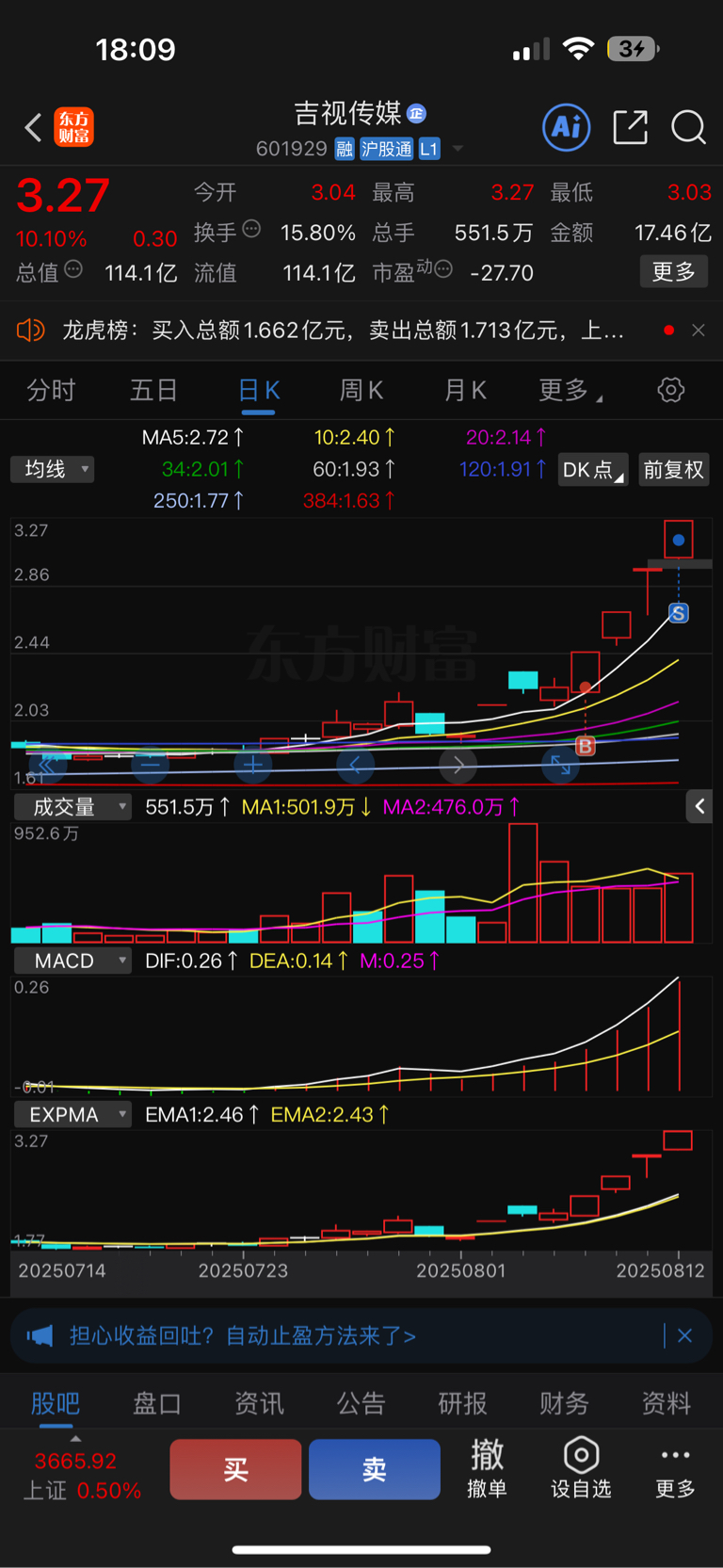Open the Ai assistant icon

click(567, 127)
